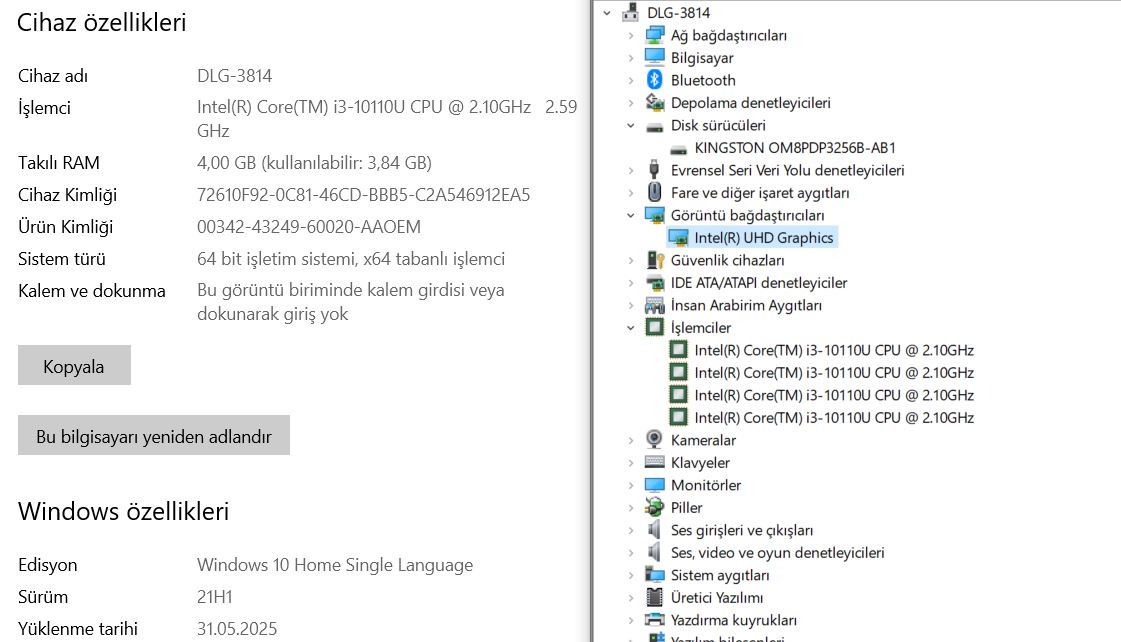Expand the Piller node arrow
Screen dimensions: 1121x642
click(x=631, y=508)
